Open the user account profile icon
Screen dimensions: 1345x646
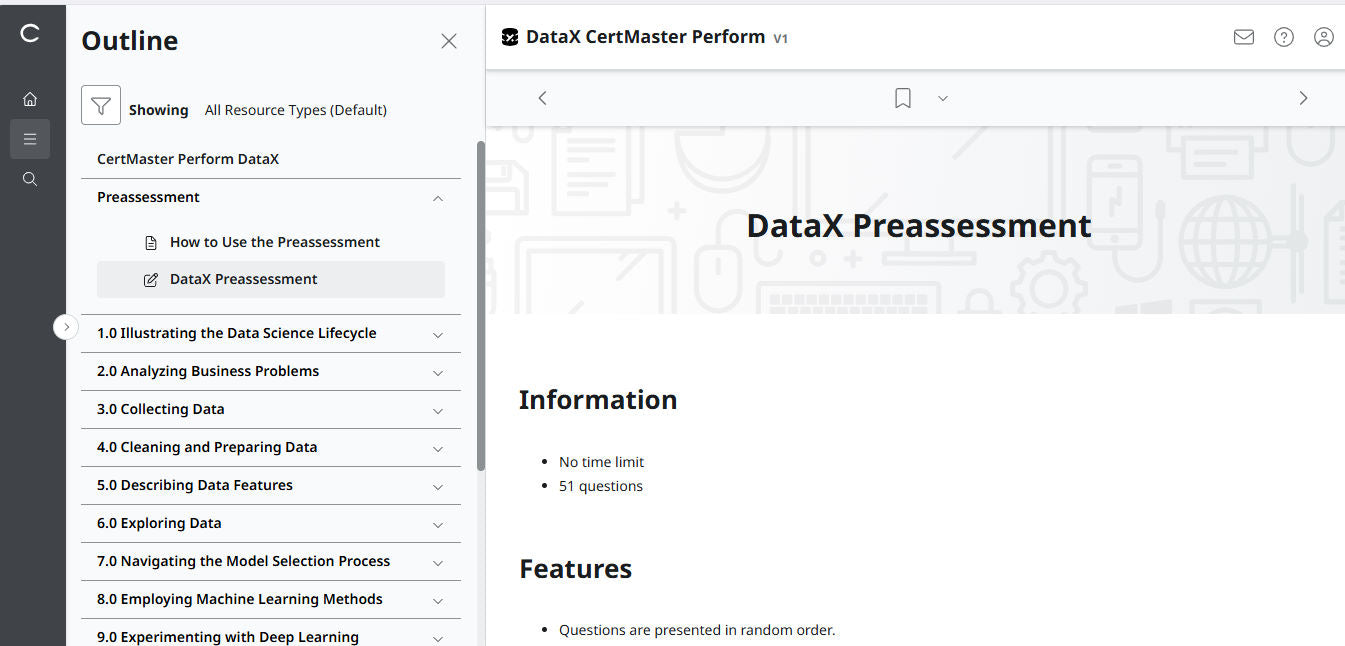pyautogui.click(x=1324, y=37)
